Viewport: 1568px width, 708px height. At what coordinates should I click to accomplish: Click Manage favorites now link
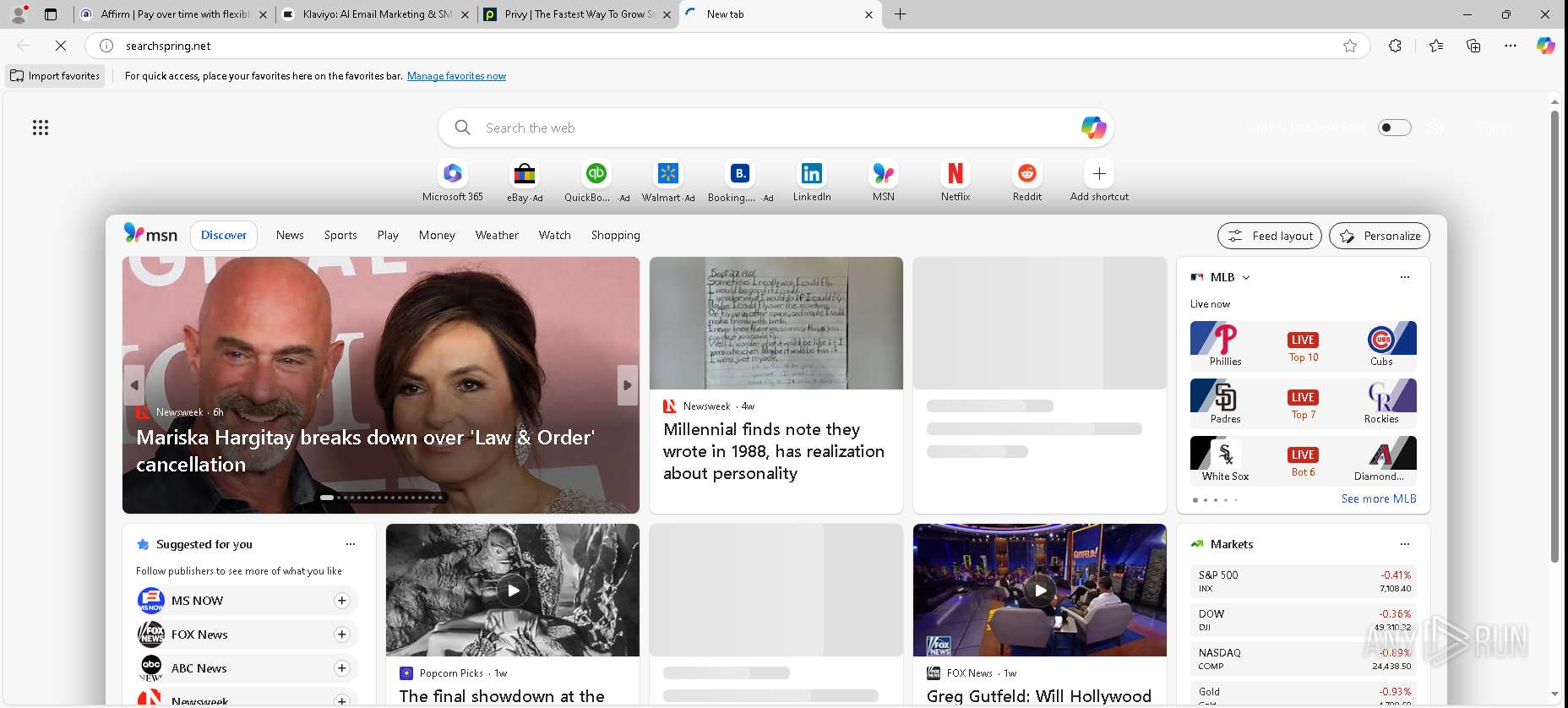point(456,76)
